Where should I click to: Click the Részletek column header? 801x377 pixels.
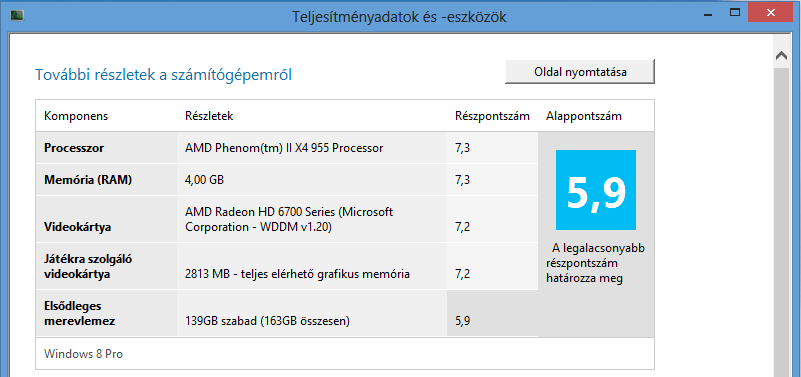point(209,116)
